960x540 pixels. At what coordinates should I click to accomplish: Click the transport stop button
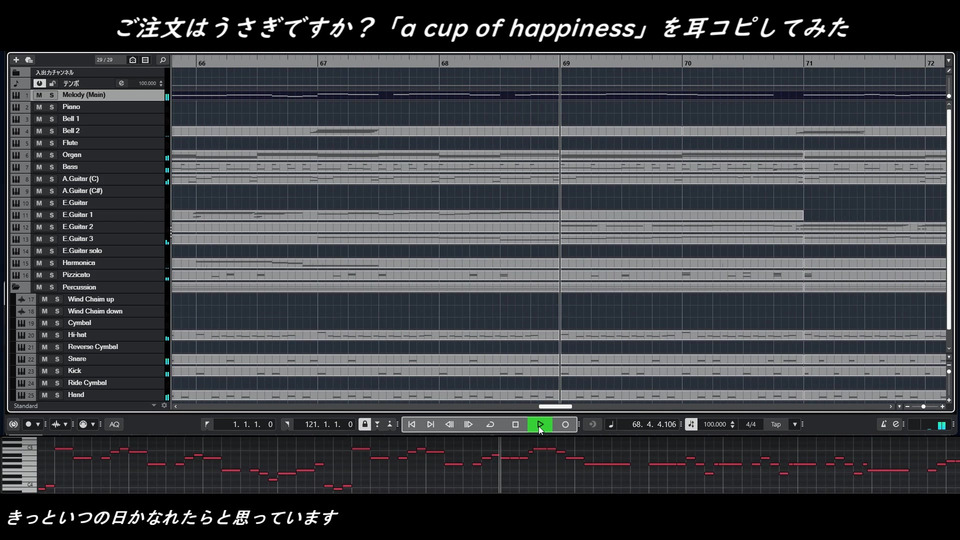[515, 424]
